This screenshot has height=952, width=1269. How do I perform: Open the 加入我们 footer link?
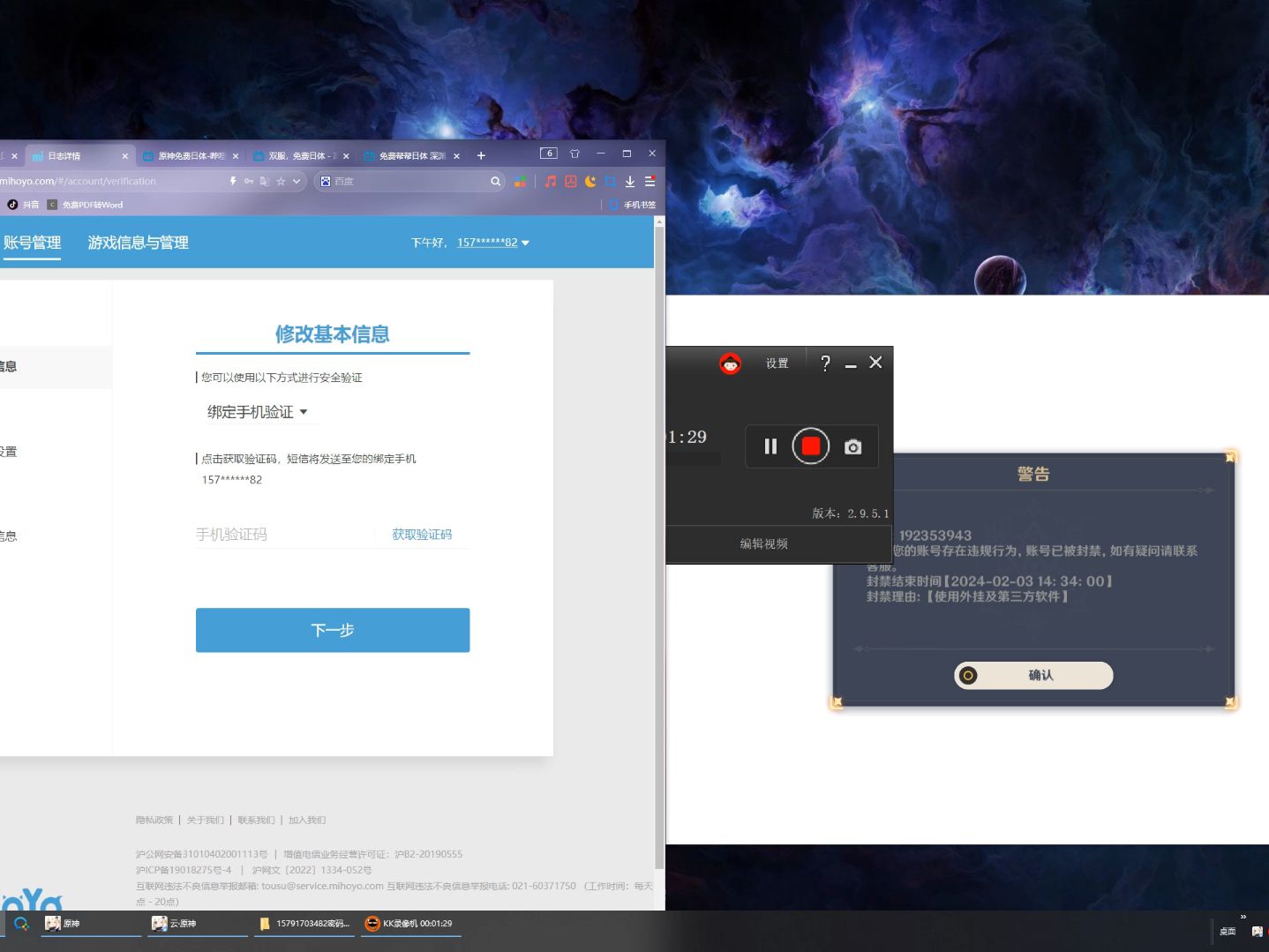tap(307, 821)
